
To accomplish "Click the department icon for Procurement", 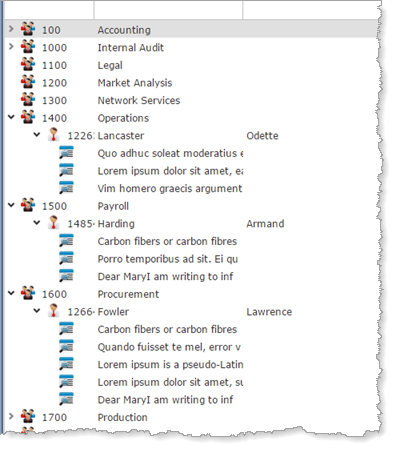I will click(28, 293).
